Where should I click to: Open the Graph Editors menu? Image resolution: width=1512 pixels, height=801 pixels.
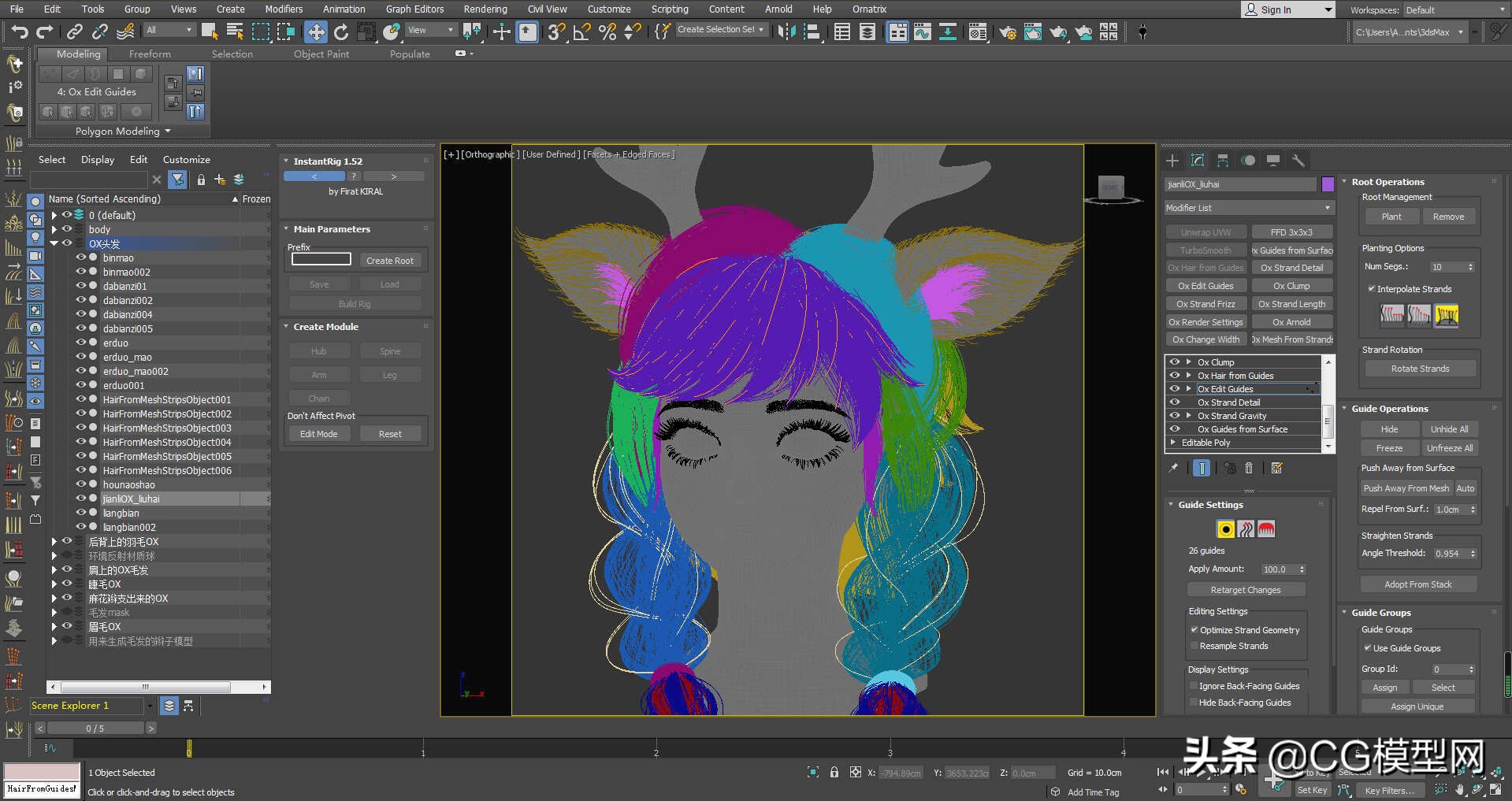(414, 9)
